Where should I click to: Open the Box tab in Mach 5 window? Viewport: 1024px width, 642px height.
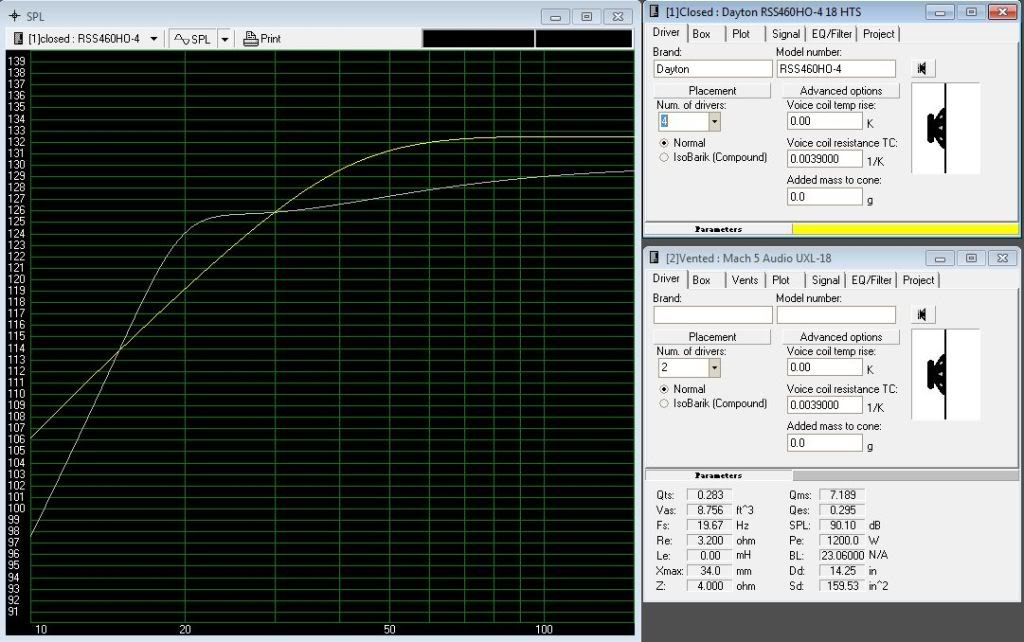[x=701, y=280]
